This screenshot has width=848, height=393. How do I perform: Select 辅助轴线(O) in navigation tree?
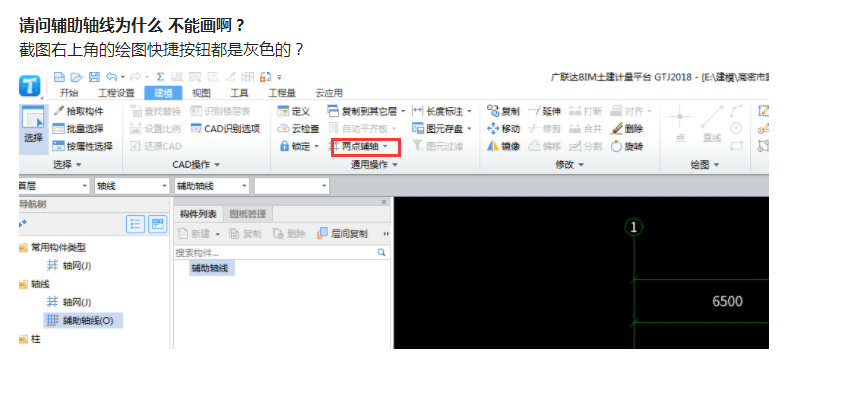coord(83,320)
